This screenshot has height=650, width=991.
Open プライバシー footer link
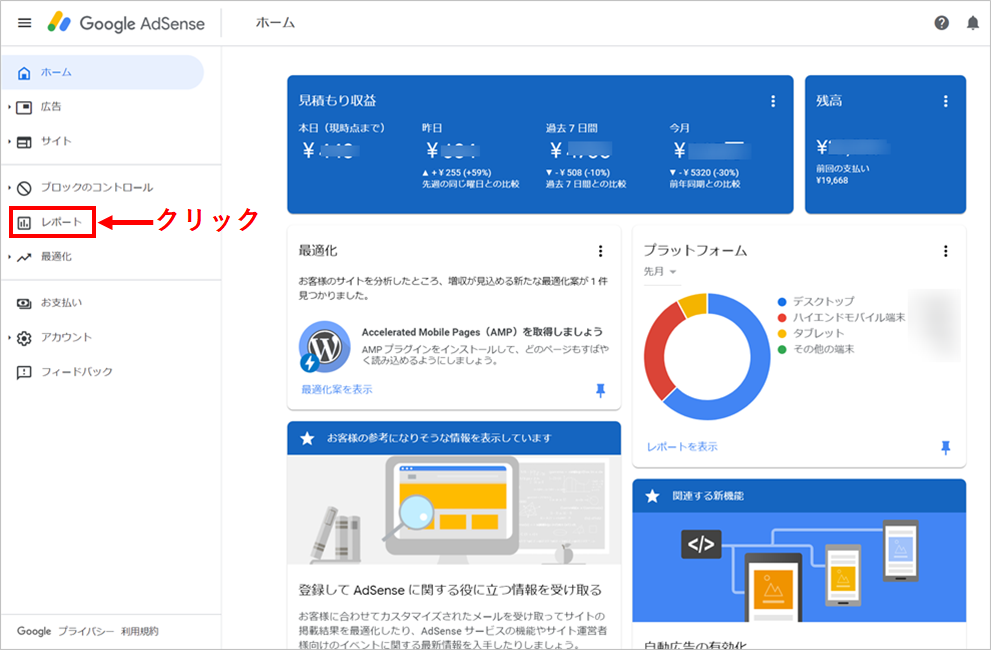tap(87, 631)
